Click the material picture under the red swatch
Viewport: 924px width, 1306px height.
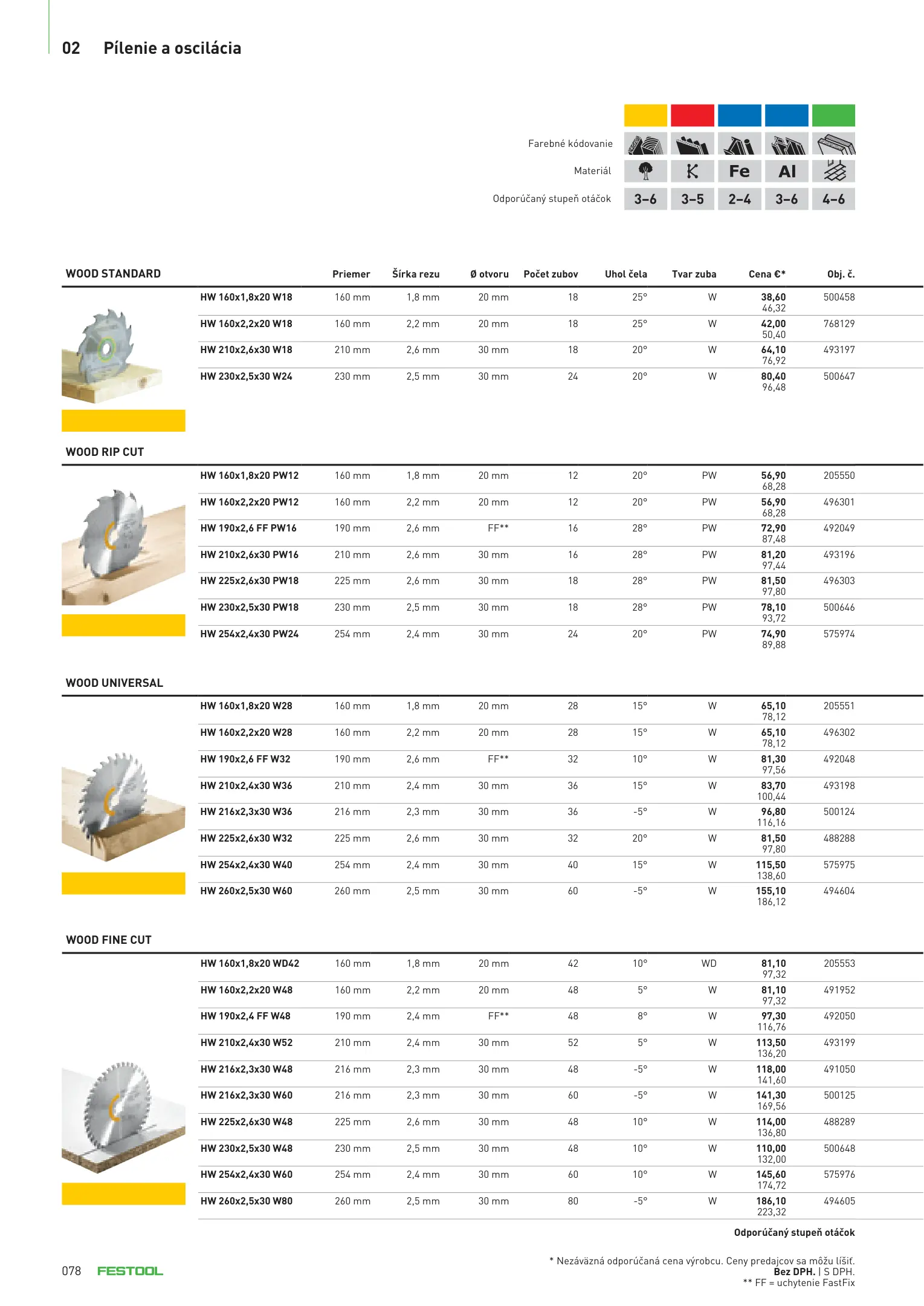693,145
